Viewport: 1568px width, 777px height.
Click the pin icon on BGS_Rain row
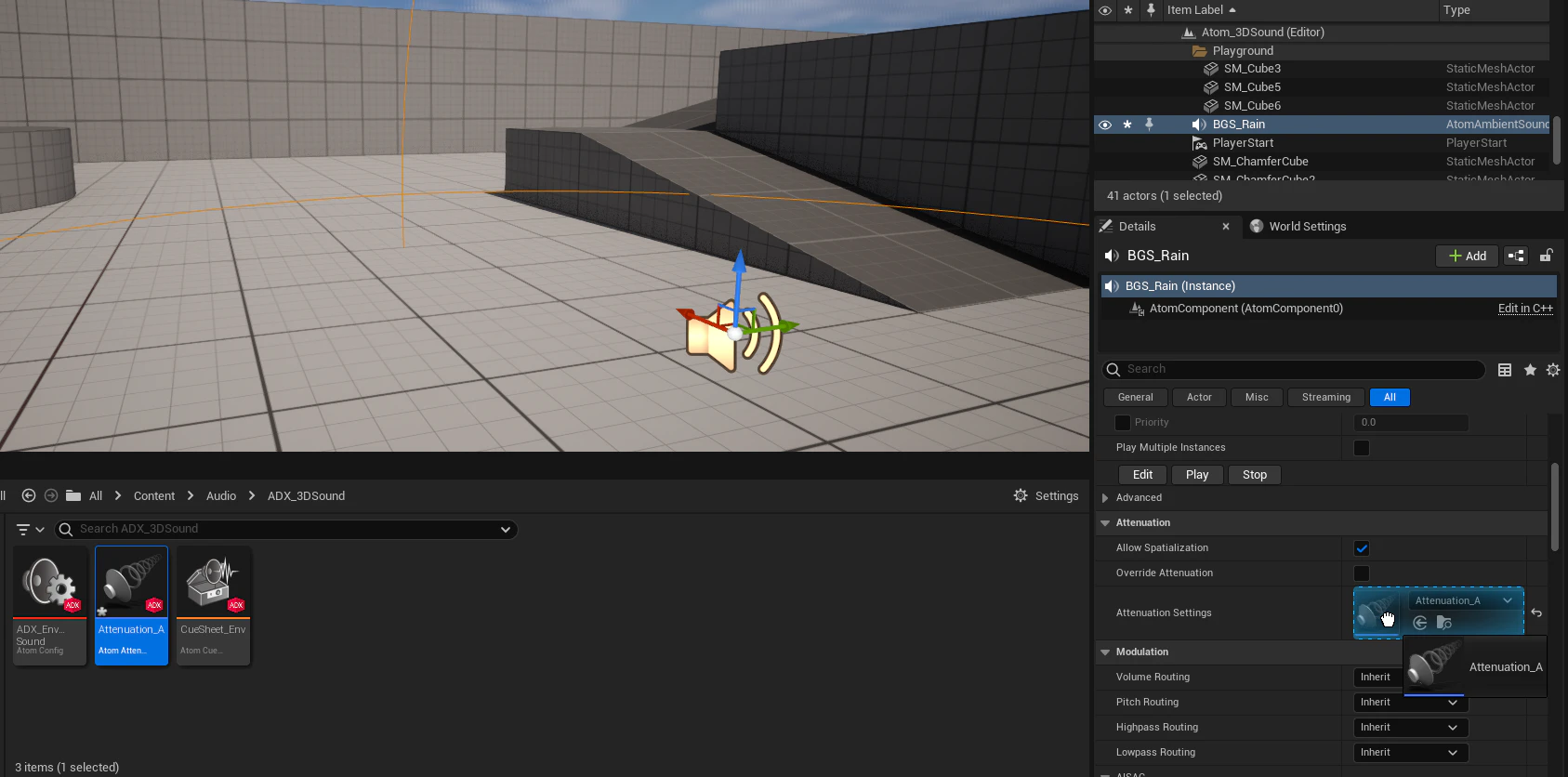1150,124
